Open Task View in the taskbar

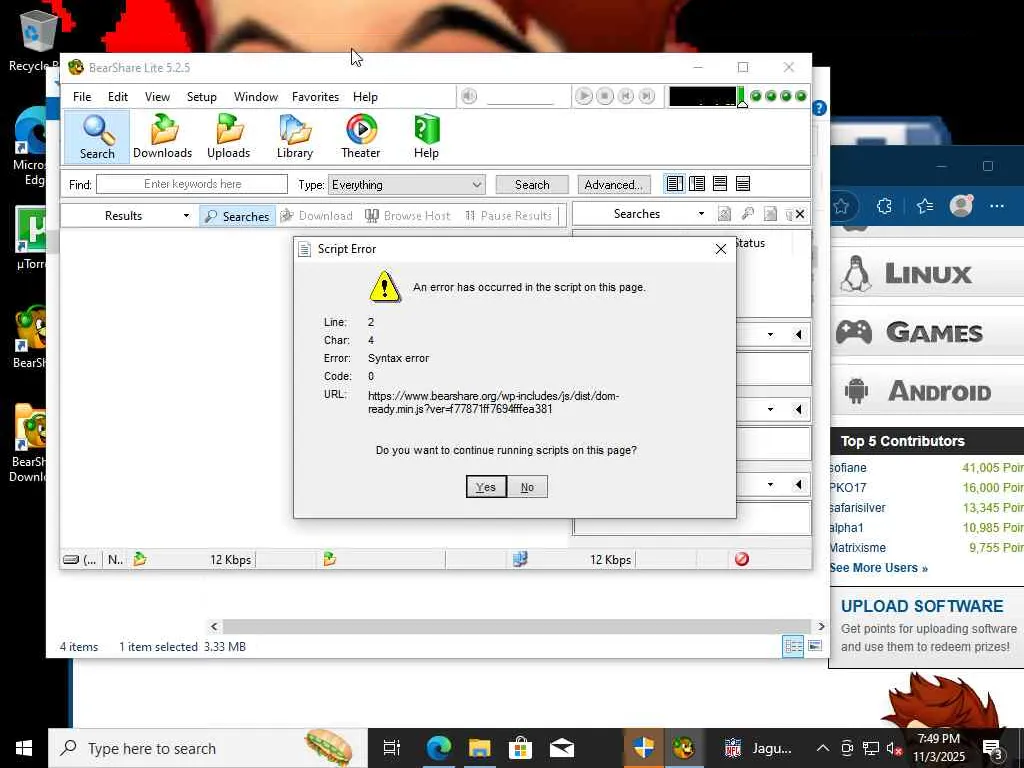tap(392, 748)
